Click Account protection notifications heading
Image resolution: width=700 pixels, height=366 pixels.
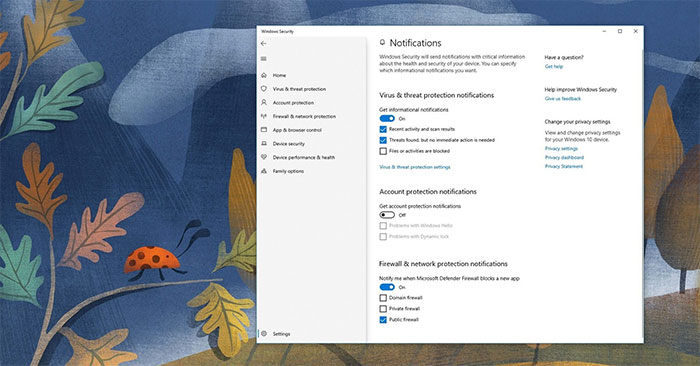click(x=428, y=191)
